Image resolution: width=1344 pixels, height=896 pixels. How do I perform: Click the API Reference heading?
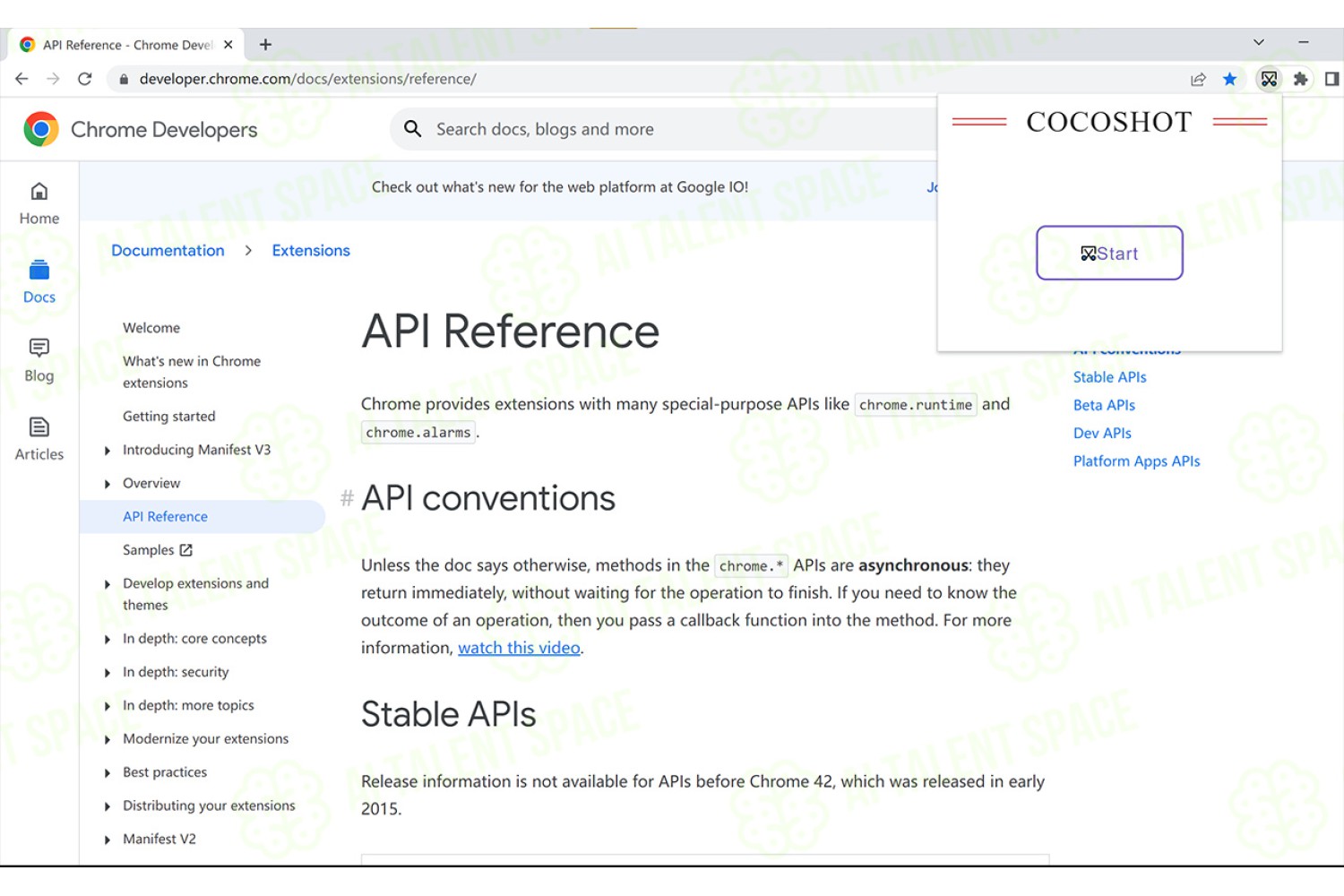click(511, 332)
